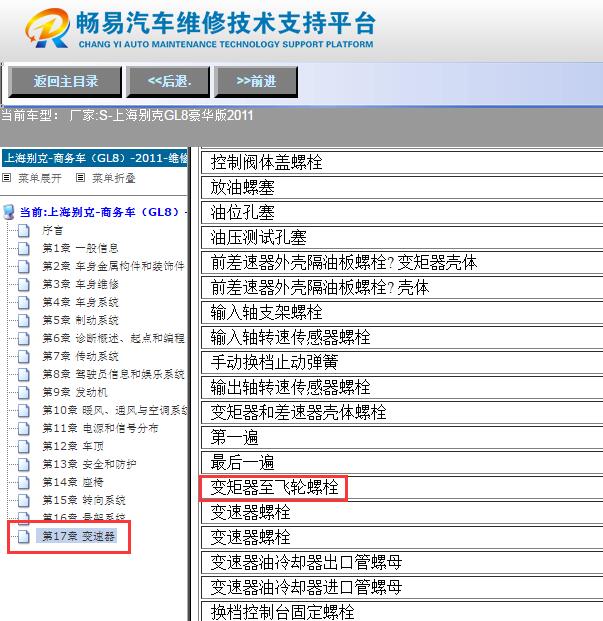Click the 油压测试孔塞 row
The width and height of the screenshot is (603, 621).
pyautogui.click(x=402, y=238)
